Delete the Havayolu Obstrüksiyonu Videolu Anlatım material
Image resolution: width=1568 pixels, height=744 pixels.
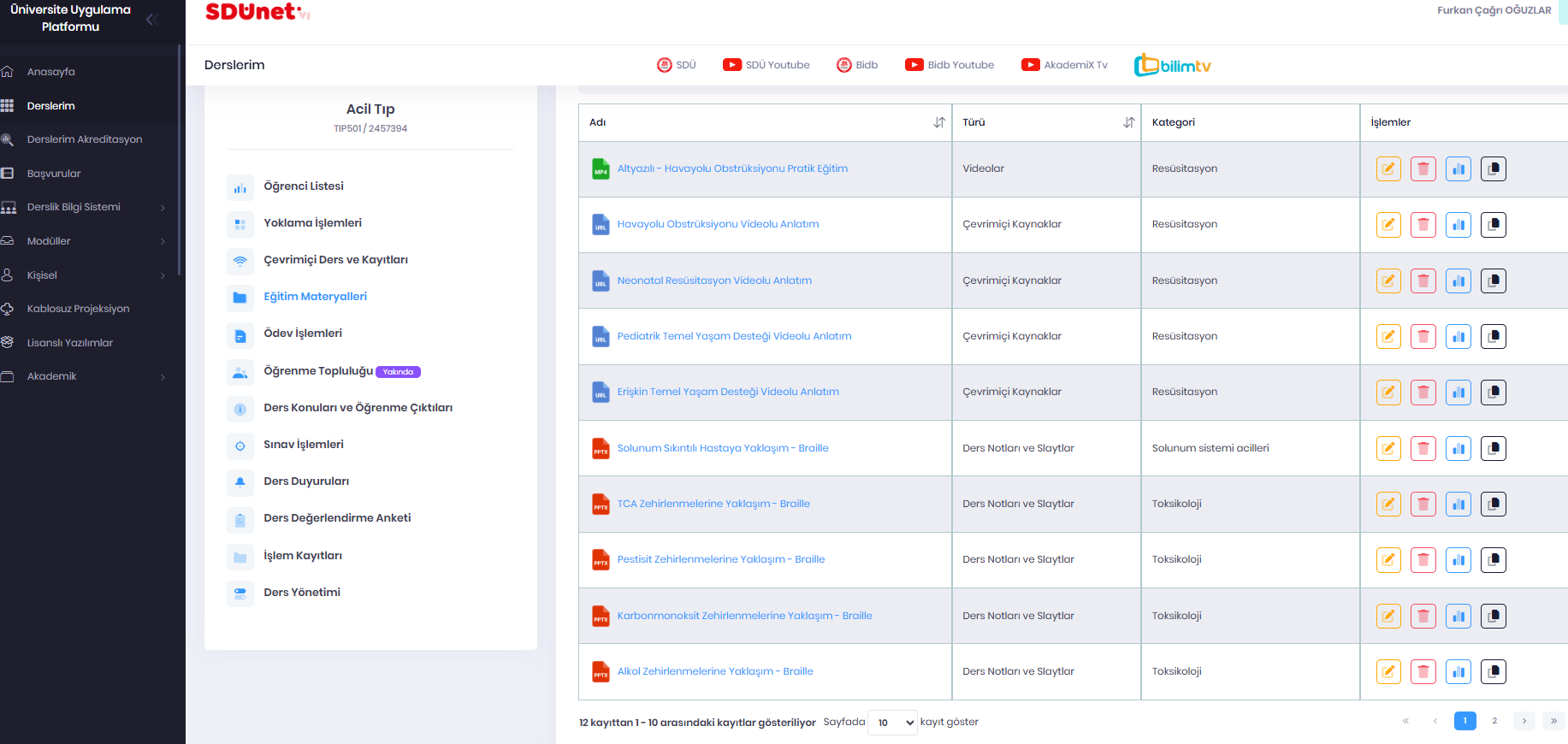point(1423,225)
